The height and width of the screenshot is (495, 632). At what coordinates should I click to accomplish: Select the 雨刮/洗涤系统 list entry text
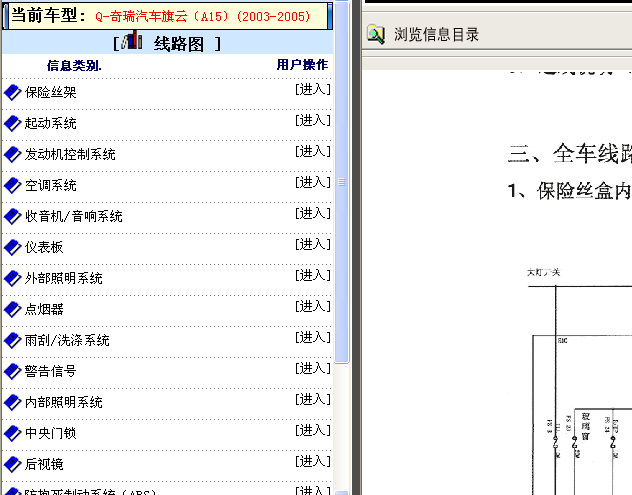pyautogui.click(x=67, y=341)
